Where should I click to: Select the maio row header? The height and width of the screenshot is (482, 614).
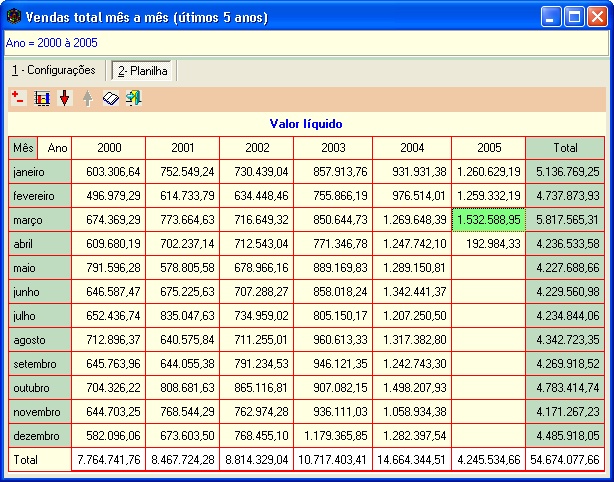coord(40,268)
